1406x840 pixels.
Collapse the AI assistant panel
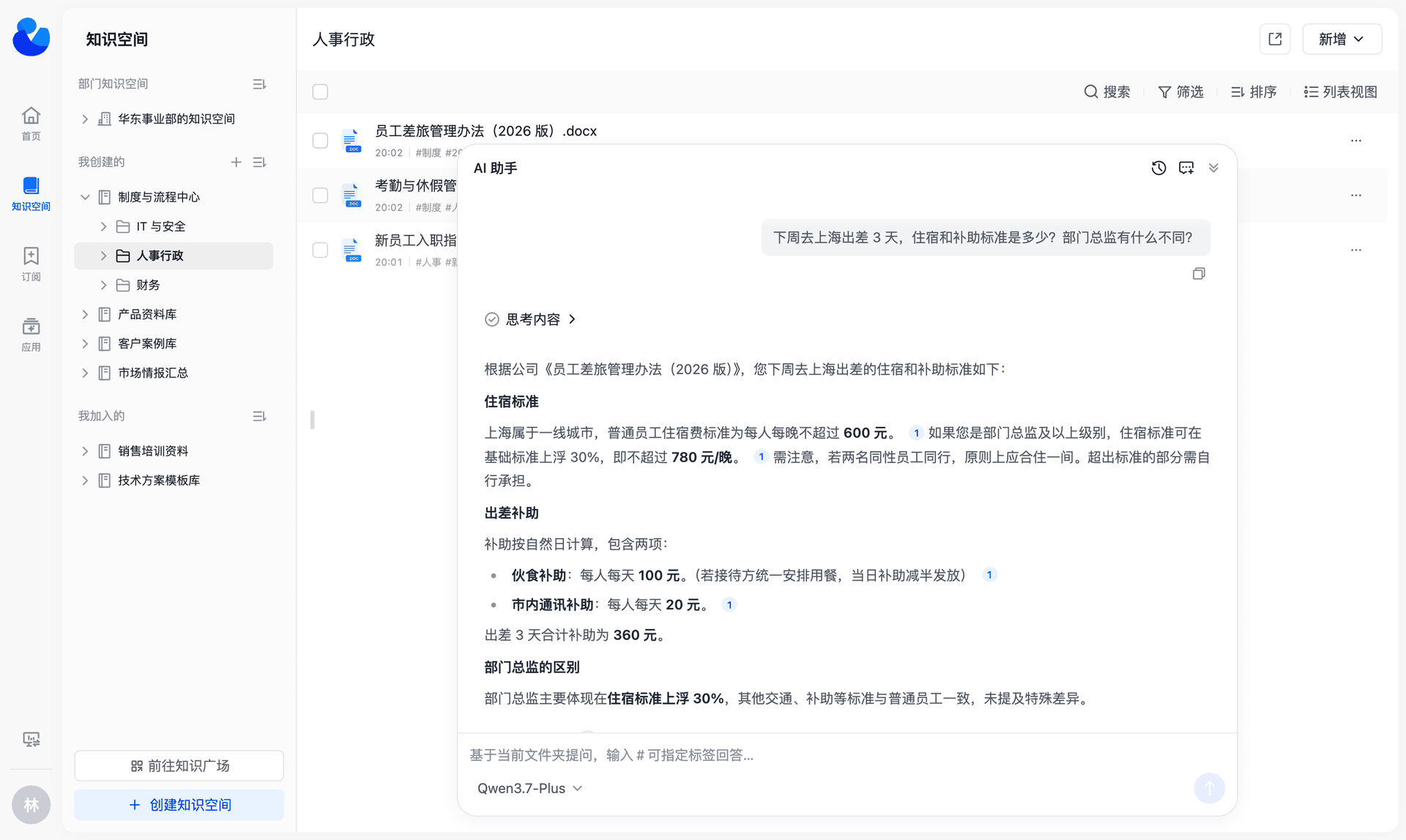coord(1213,168)
